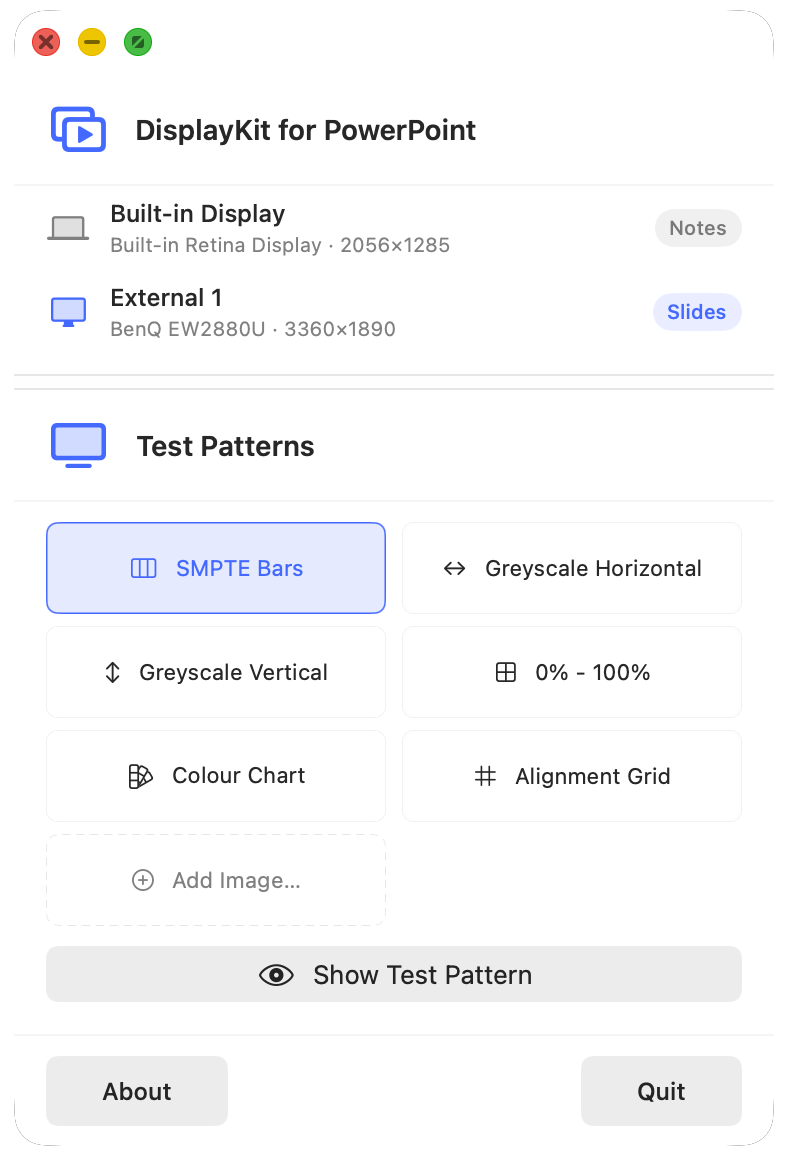Image resolution: width=790 pixels, height=1162 pixels.
Task: Toggle the Notes badge on Built-in Display
Action: (x=698, y=228)
